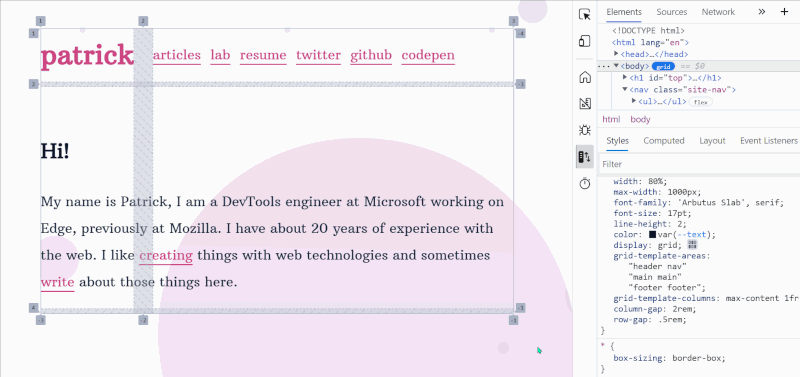Toggle the flex badge on ul

701,102
